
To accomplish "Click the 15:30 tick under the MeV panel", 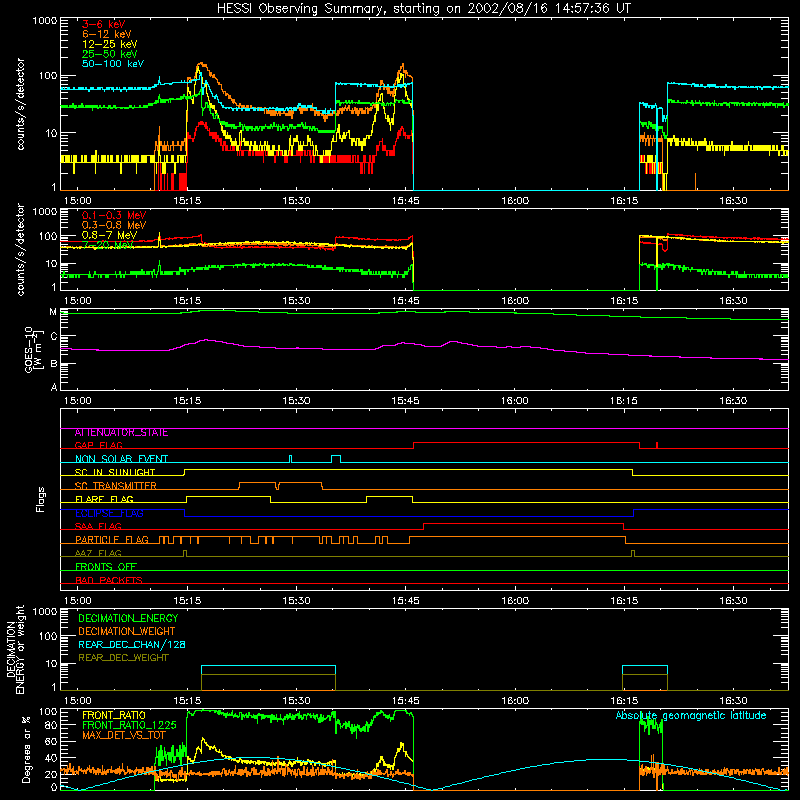I will click(x=296, y=301).
